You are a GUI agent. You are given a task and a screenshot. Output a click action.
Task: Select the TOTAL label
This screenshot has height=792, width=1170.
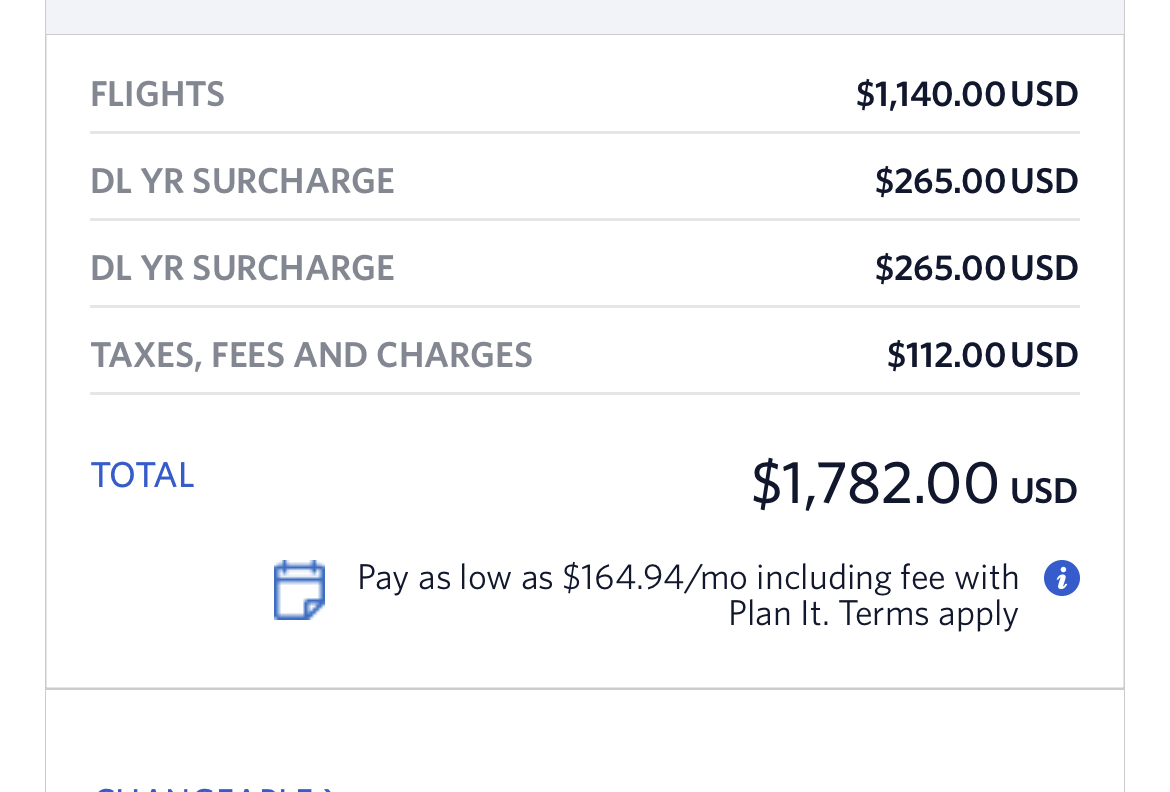[142, 475]
